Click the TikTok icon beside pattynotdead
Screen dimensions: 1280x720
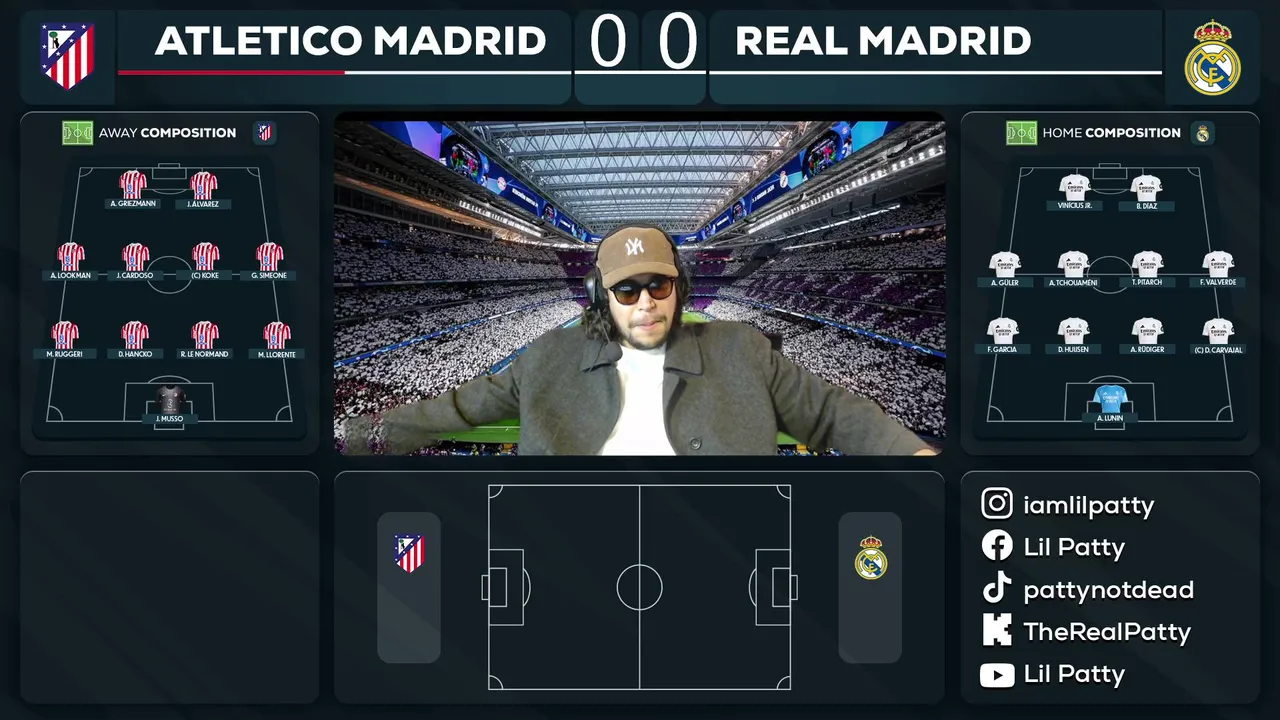pyautogui.click(x=997, y=589)
